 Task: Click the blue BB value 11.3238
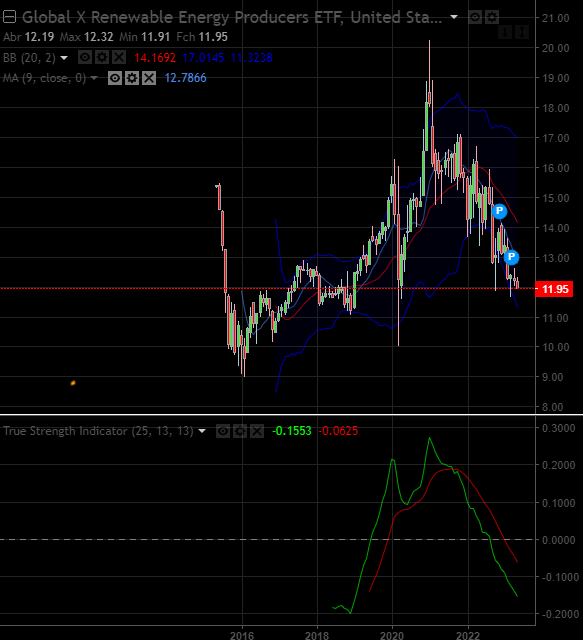(x=251, y=58)
